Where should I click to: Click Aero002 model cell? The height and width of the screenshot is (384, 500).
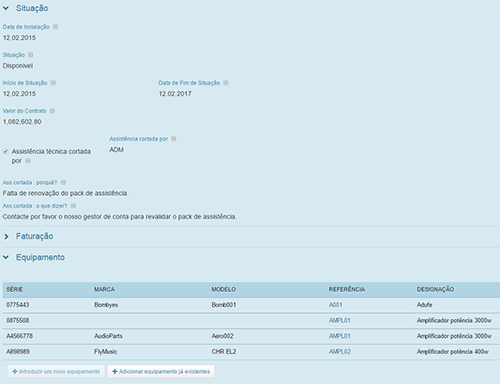[222, 336]
